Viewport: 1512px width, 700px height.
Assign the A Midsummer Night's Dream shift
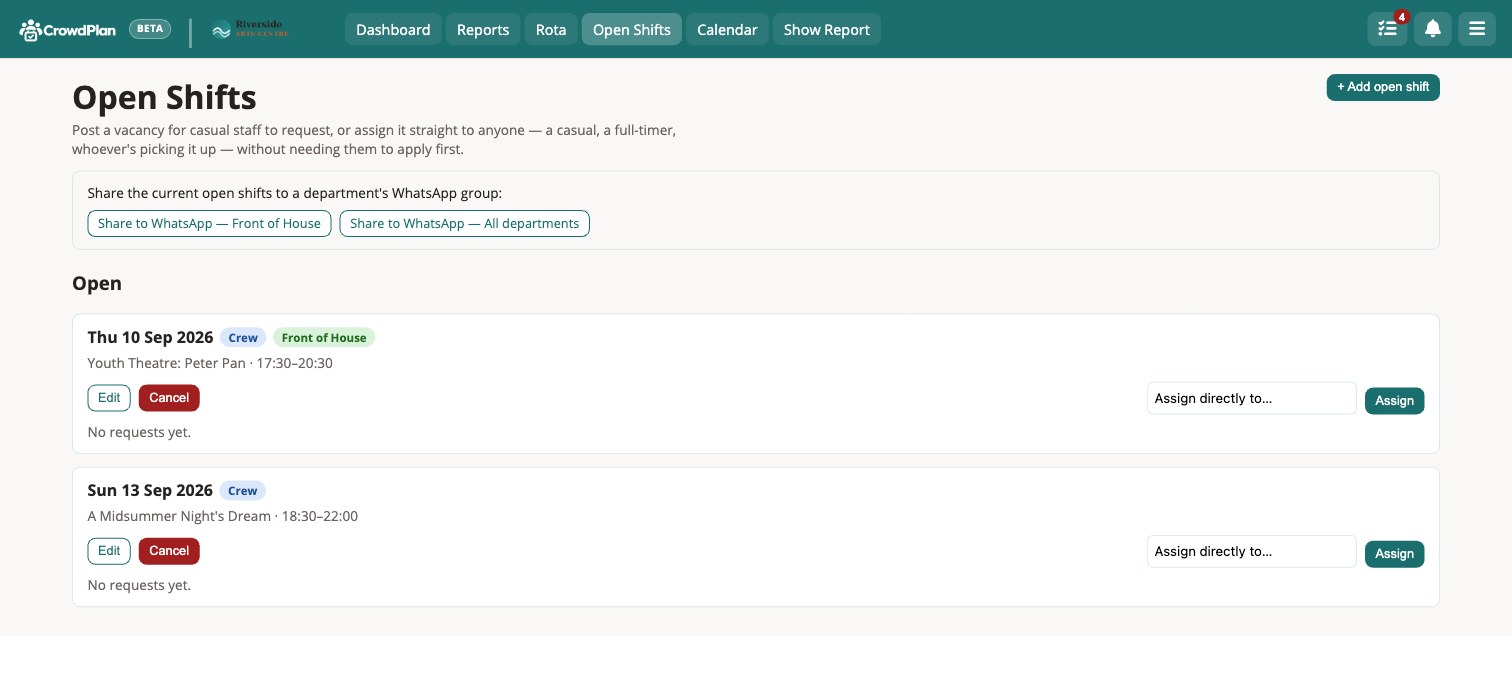click(1394, 554)
